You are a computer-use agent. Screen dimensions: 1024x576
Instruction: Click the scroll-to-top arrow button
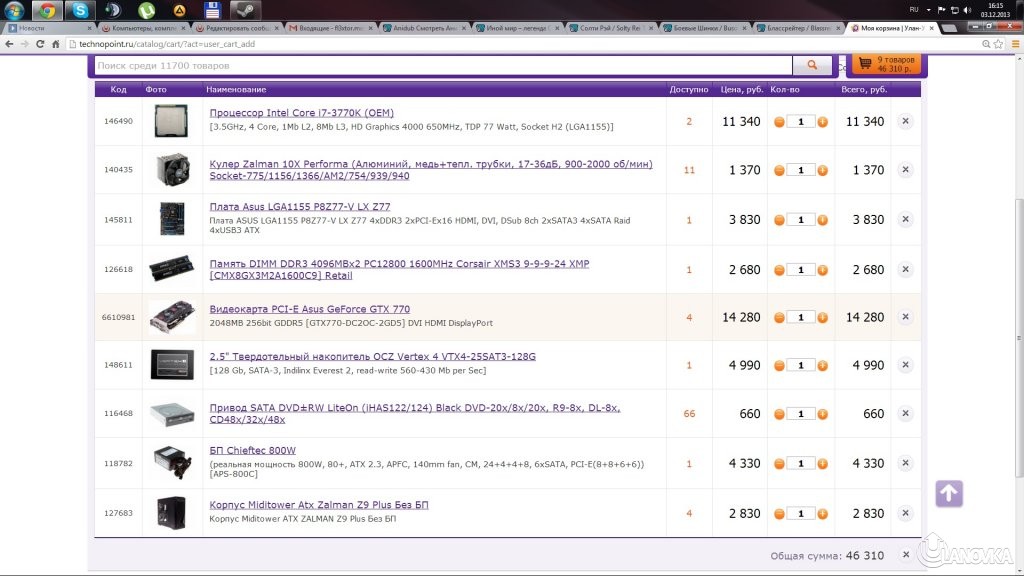[949, 493]
